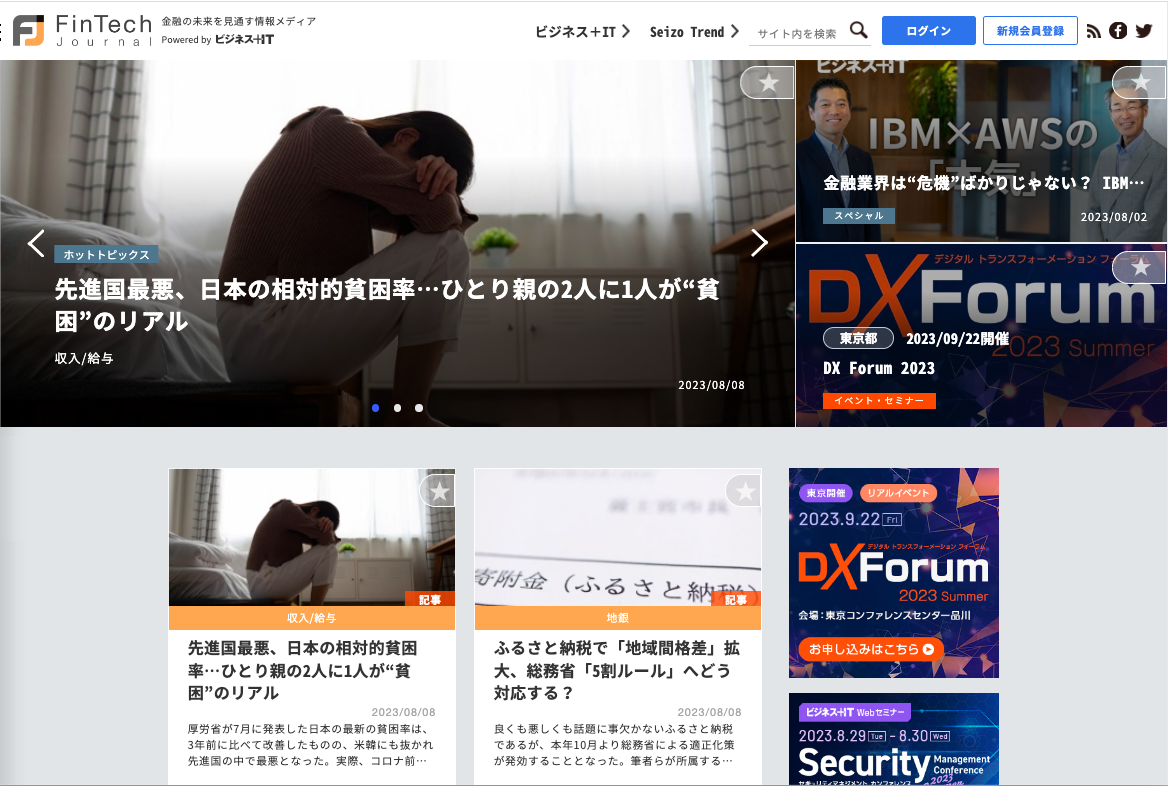Toggle the star on the IBM×AWS article
Image resolution: width=1168 pixels, height=786 pixels.
pyautogui.click(x=1139, y=82)
